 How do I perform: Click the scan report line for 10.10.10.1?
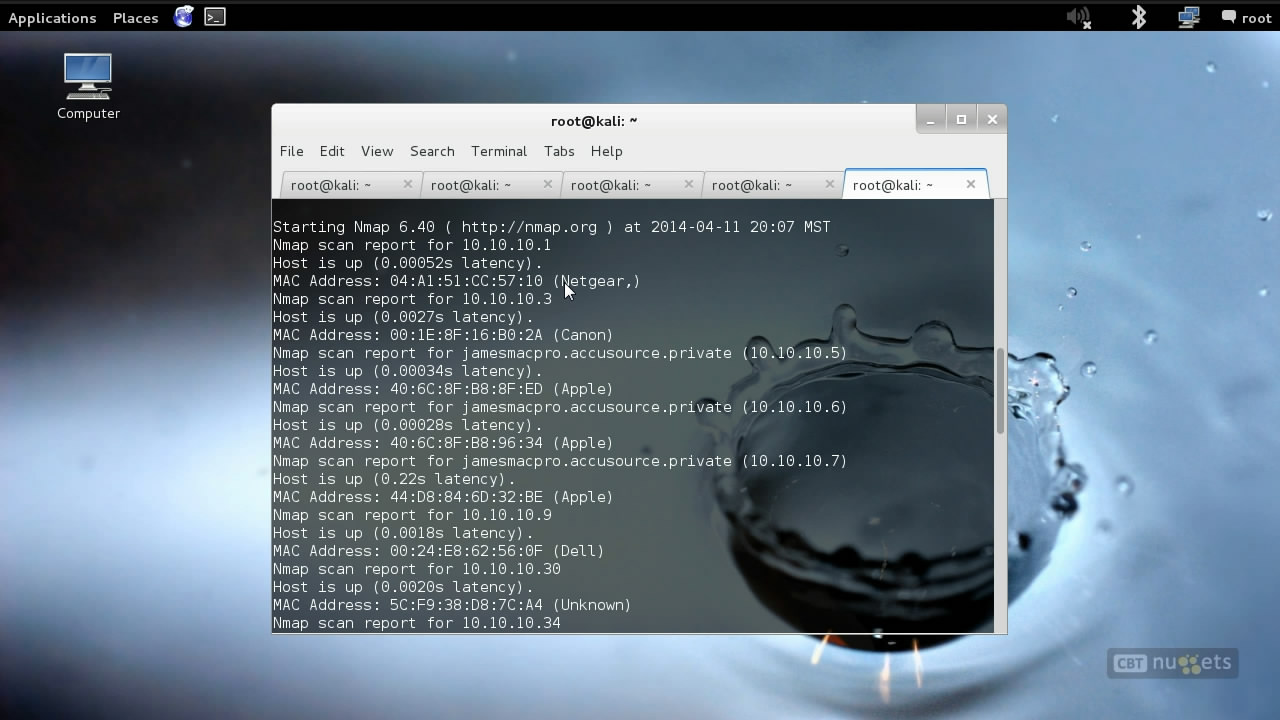click(x=412, y=245)
